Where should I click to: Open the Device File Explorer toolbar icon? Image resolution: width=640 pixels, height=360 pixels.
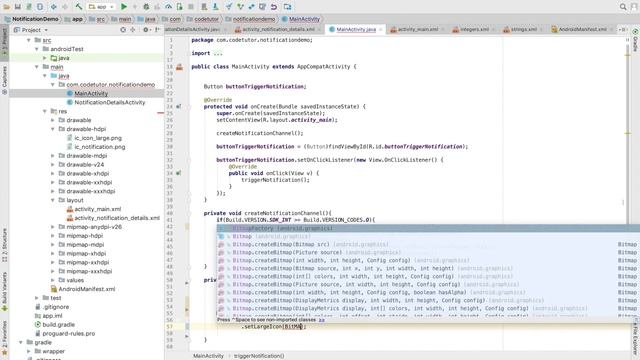(287, 7)
